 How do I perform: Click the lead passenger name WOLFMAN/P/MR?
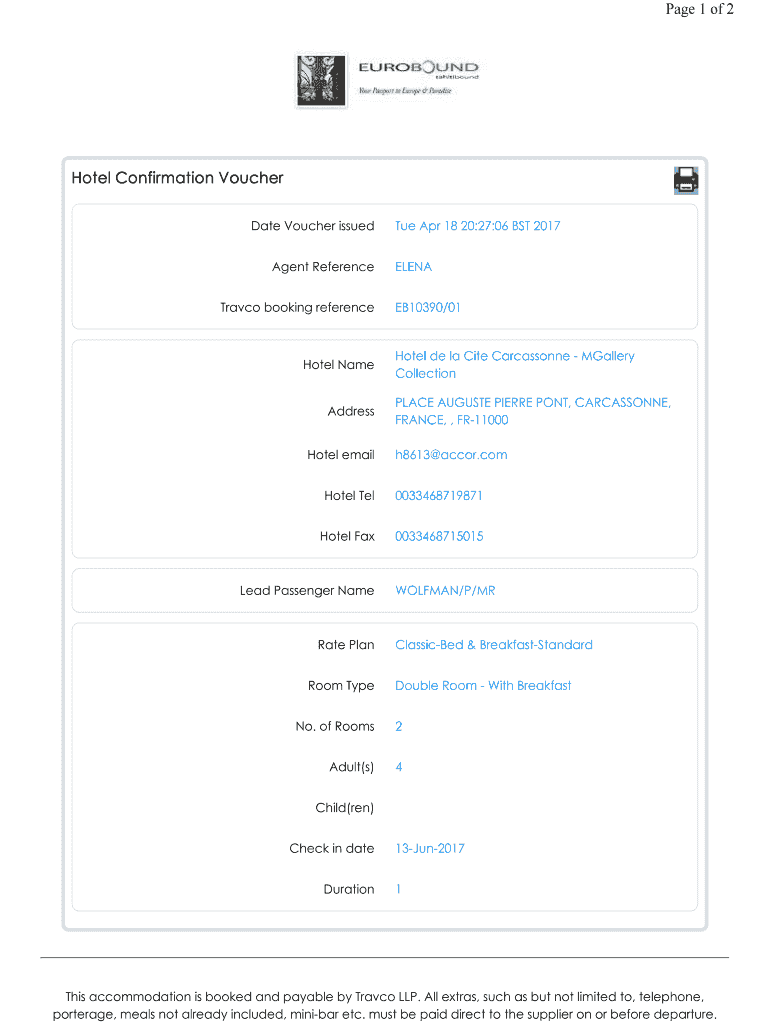(445, 591)
